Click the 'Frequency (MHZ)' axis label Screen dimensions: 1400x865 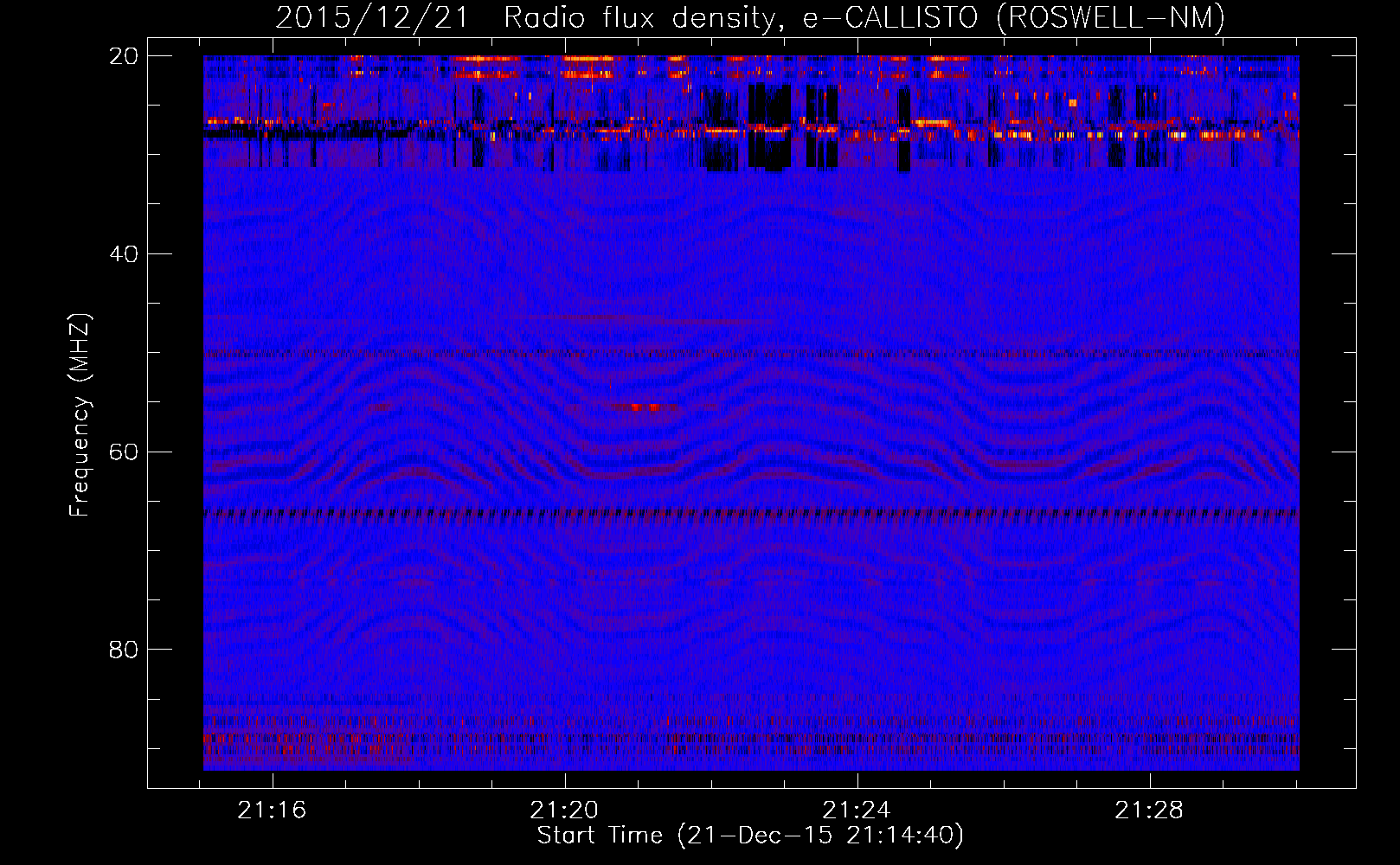80,415
